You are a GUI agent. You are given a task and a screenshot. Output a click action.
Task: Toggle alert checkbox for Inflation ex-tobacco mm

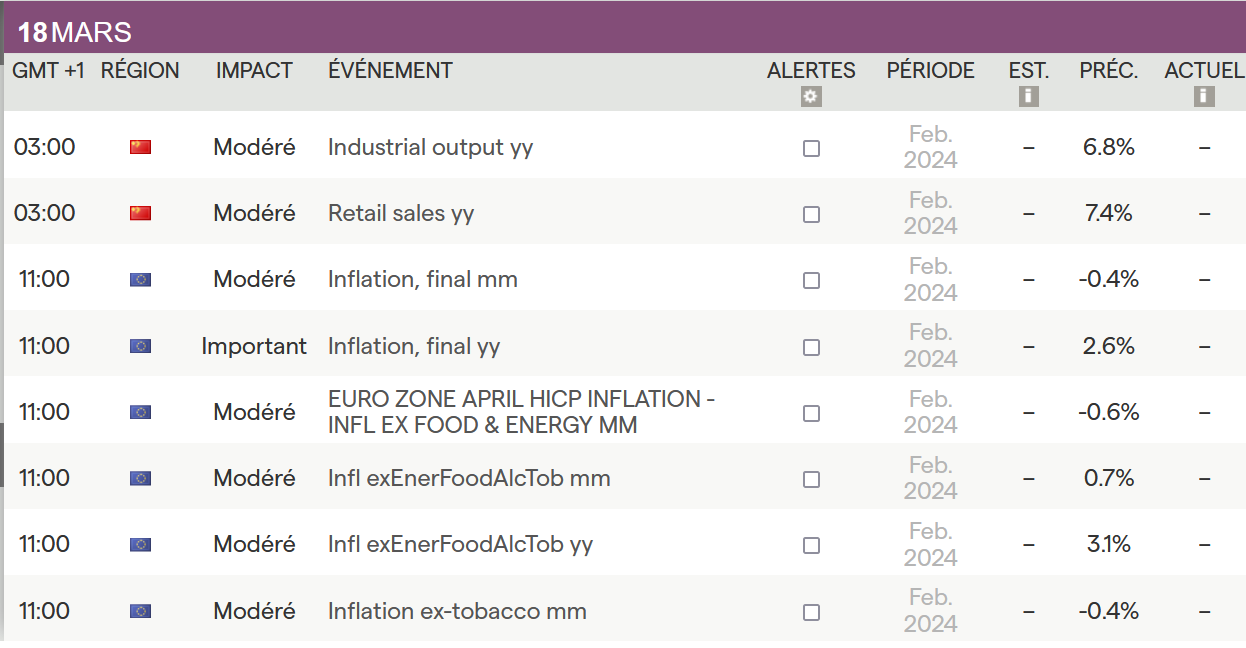(811, 612)
